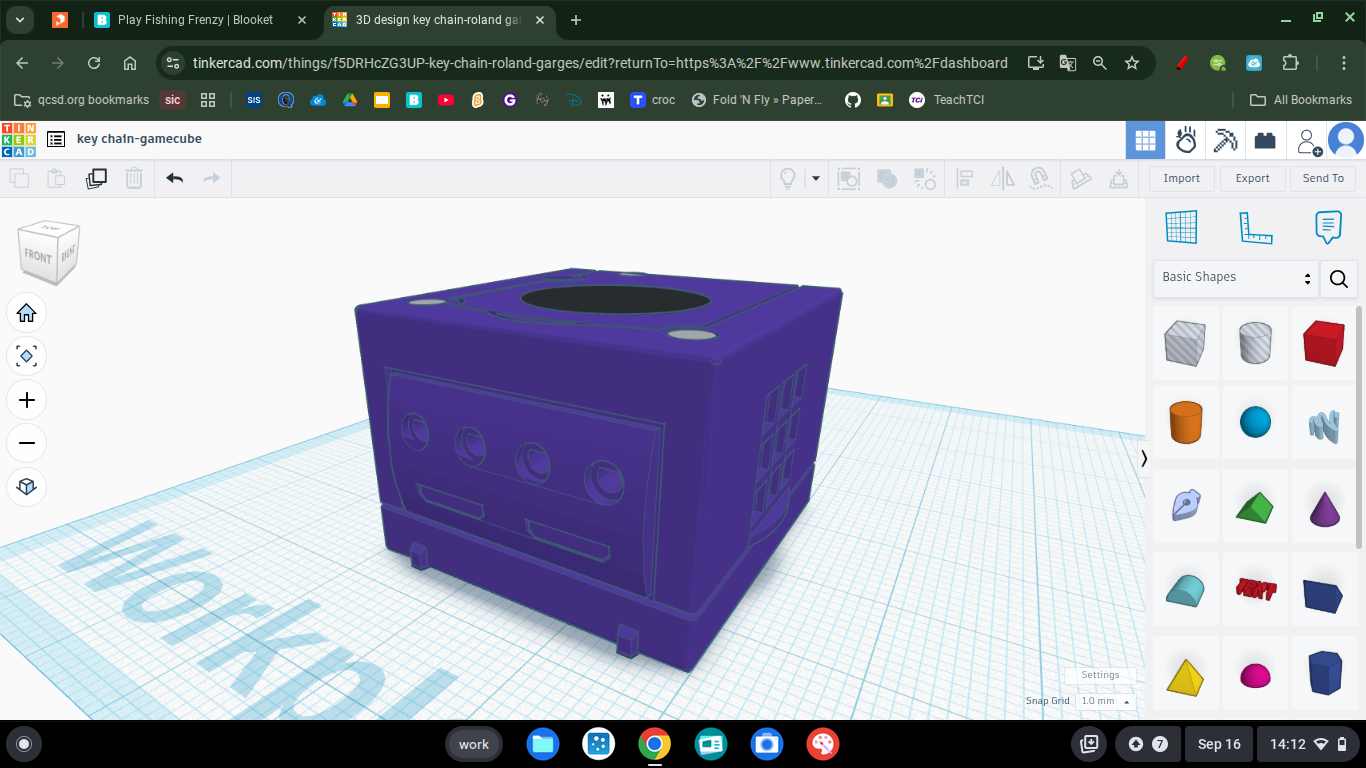Invite a collaborator with the add-person icon
The image size is (1366, 768).
[1308, 141]
